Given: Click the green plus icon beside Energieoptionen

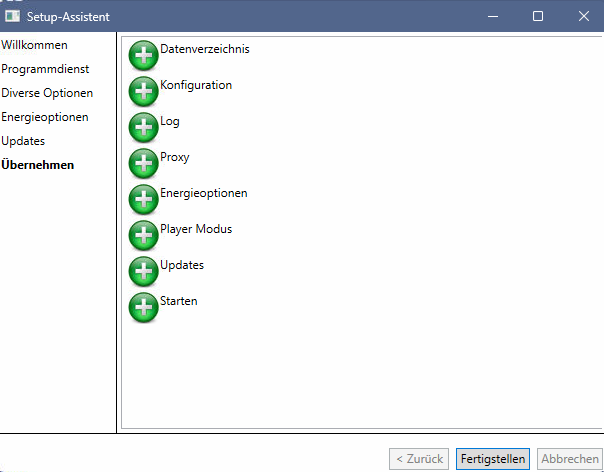Looking at the screenshot, I should (x=143, y=199).
